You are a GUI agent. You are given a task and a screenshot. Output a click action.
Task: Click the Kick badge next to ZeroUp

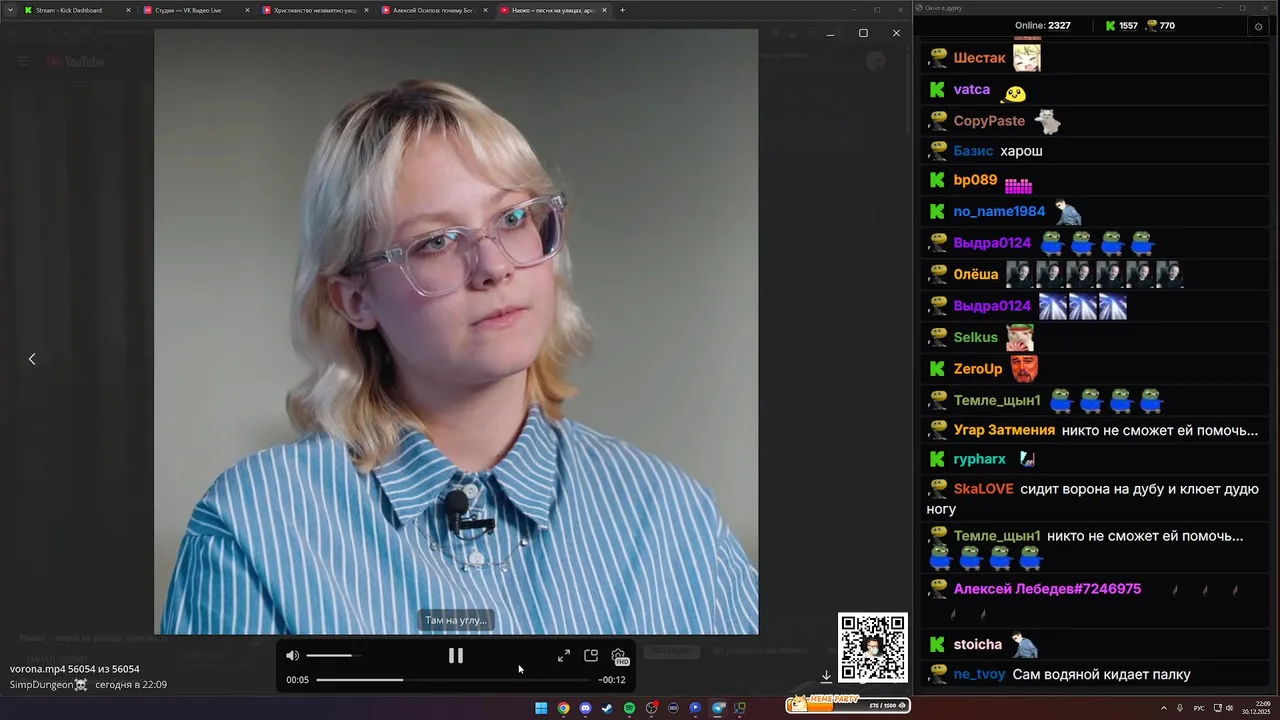[x=937, y=369]
